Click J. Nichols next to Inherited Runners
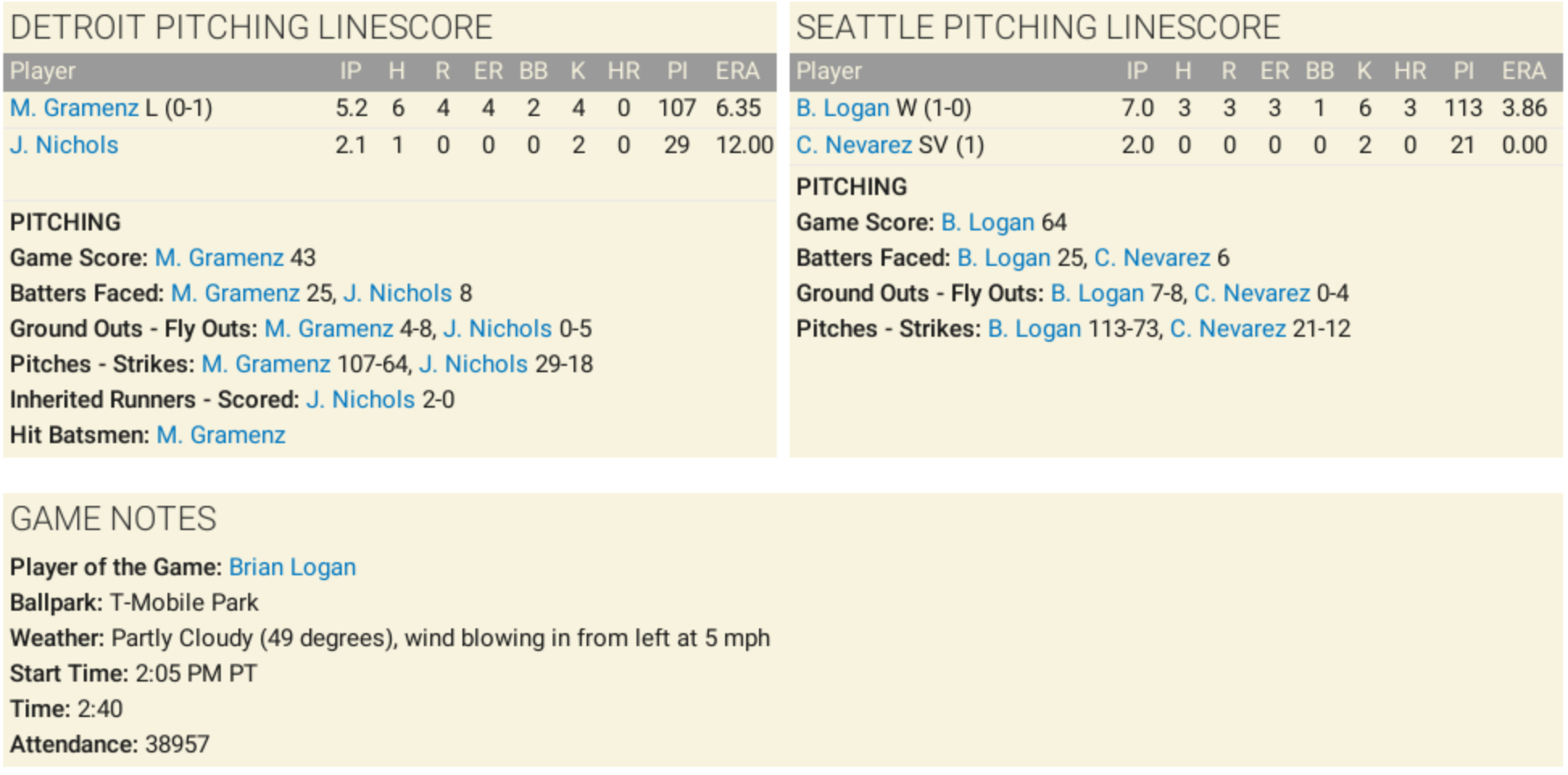The height and width of the screenshot is (775, 1568). [360, 400]
